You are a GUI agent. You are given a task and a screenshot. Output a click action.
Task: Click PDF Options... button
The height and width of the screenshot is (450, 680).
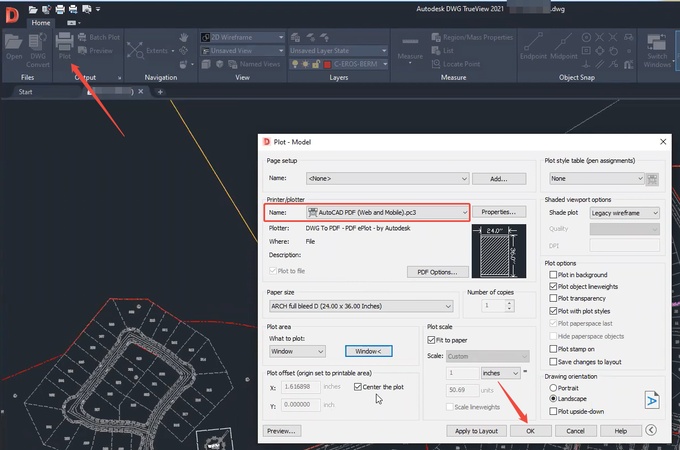click(x=438, y=272)
